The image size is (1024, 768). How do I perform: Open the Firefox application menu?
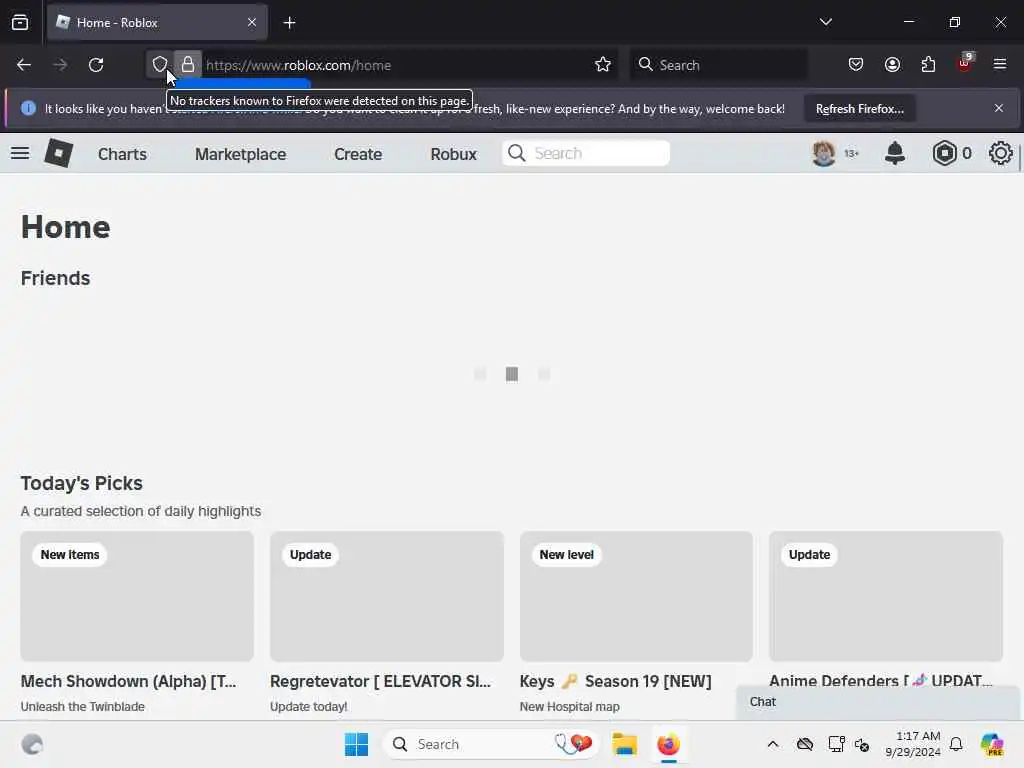coord(1000,64)
